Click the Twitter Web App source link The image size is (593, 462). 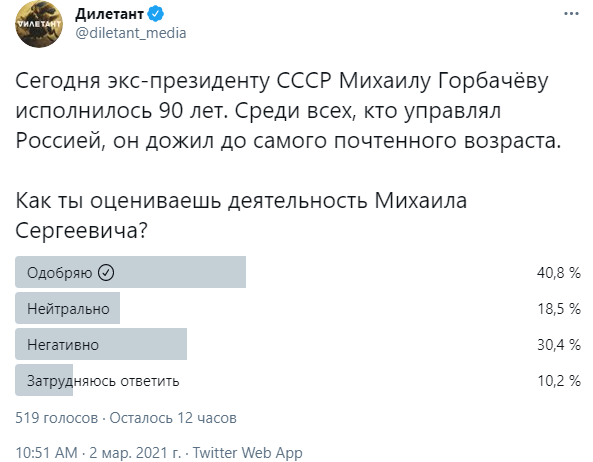click(x=248, y=452)
